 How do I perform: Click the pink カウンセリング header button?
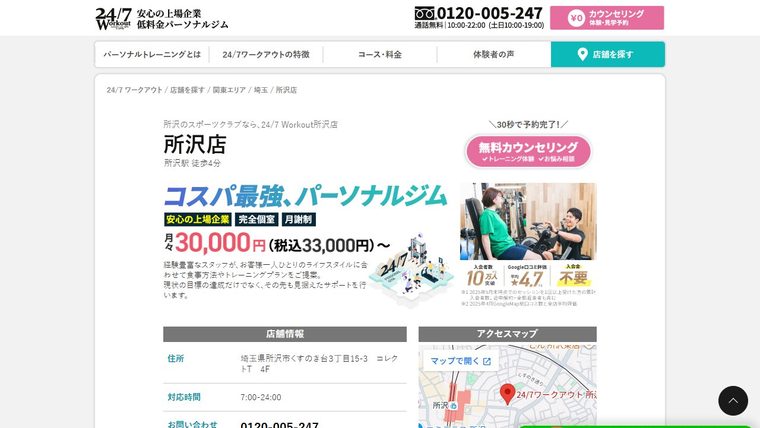607,18
